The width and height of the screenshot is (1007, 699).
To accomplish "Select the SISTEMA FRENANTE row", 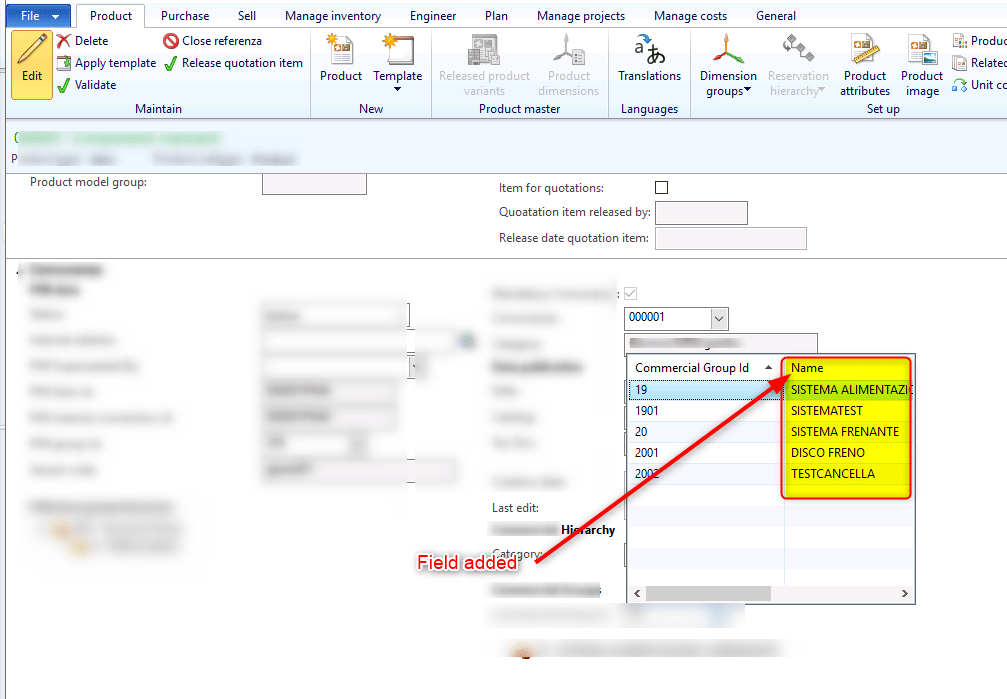I will [x=844, y=432].
